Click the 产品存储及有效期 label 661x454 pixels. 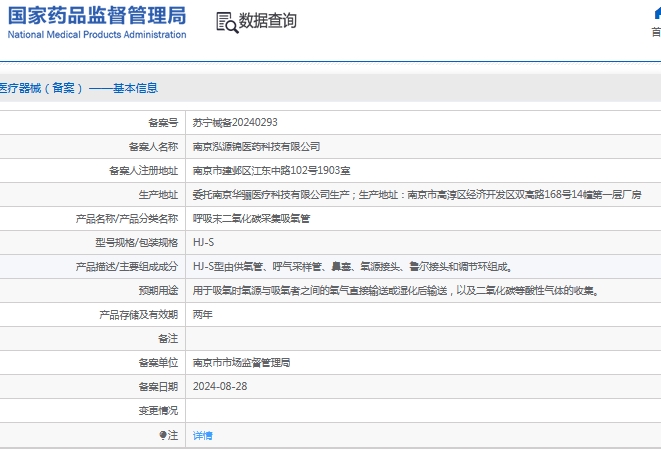click(139, 315)
